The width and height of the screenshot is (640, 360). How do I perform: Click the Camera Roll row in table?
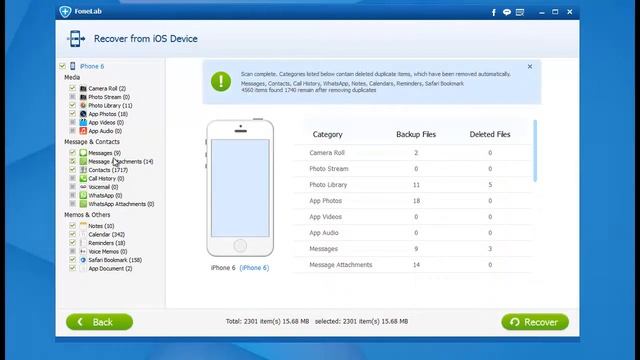413,153
